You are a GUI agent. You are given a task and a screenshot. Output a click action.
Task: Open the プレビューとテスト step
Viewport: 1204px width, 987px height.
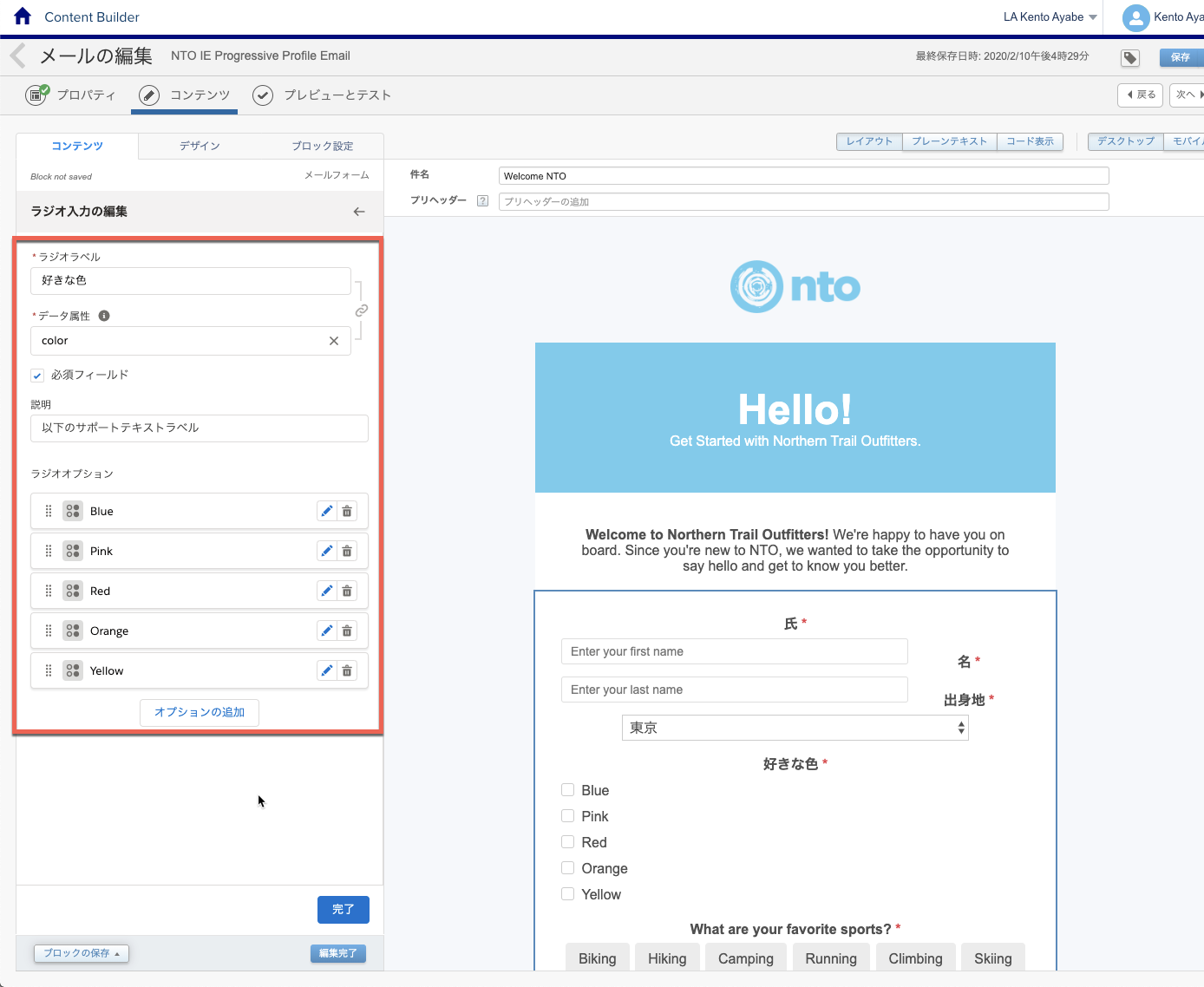pos(322,95)
